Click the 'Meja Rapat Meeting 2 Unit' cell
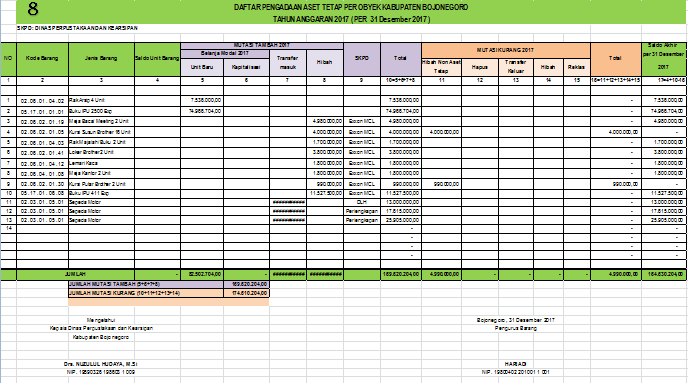 pyautogui.click(x=101, y=121)
